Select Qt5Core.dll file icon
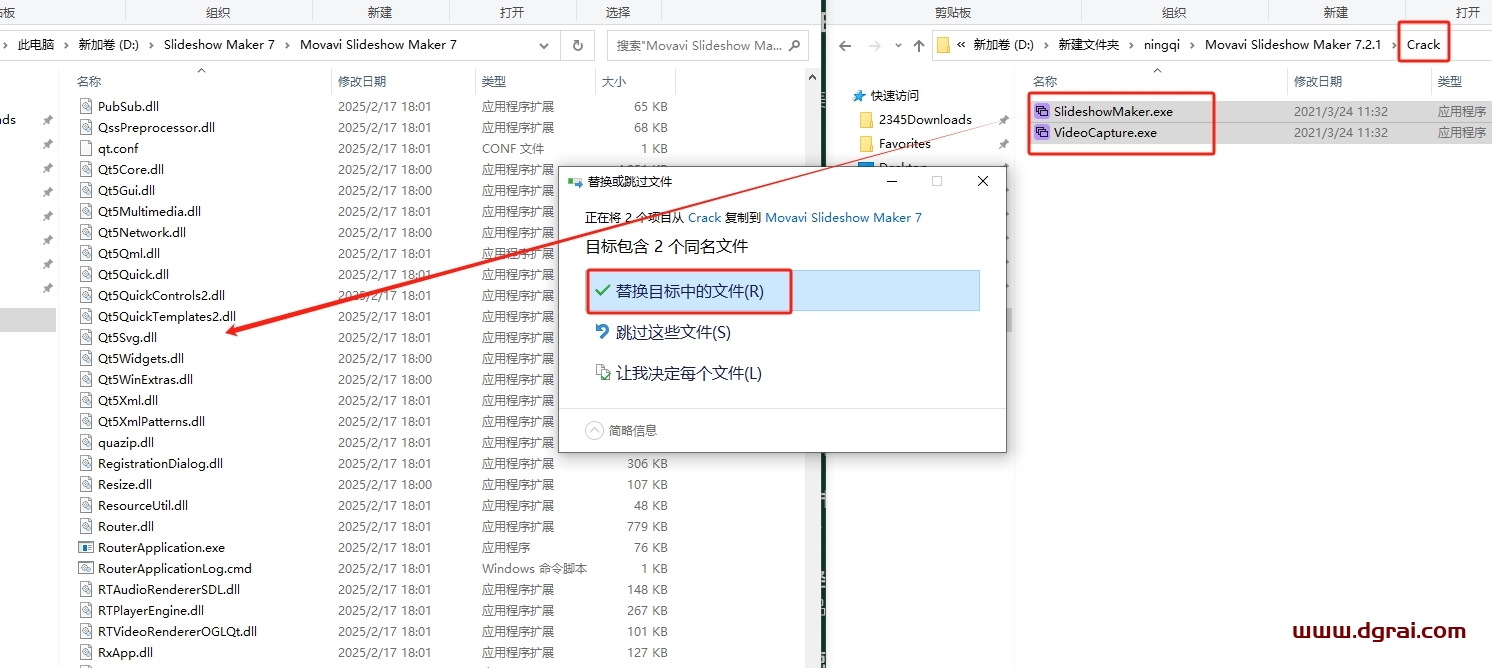The width and height of the screenshot is (1492, 668). pyautogui.click(x=86, y=169)
